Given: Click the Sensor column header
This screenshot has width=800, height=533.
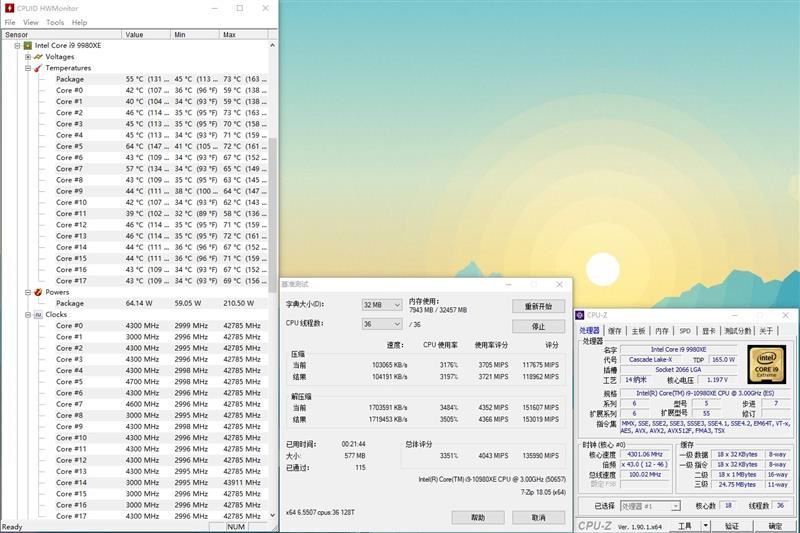Looking at the screenshot, I should [61, 35].
